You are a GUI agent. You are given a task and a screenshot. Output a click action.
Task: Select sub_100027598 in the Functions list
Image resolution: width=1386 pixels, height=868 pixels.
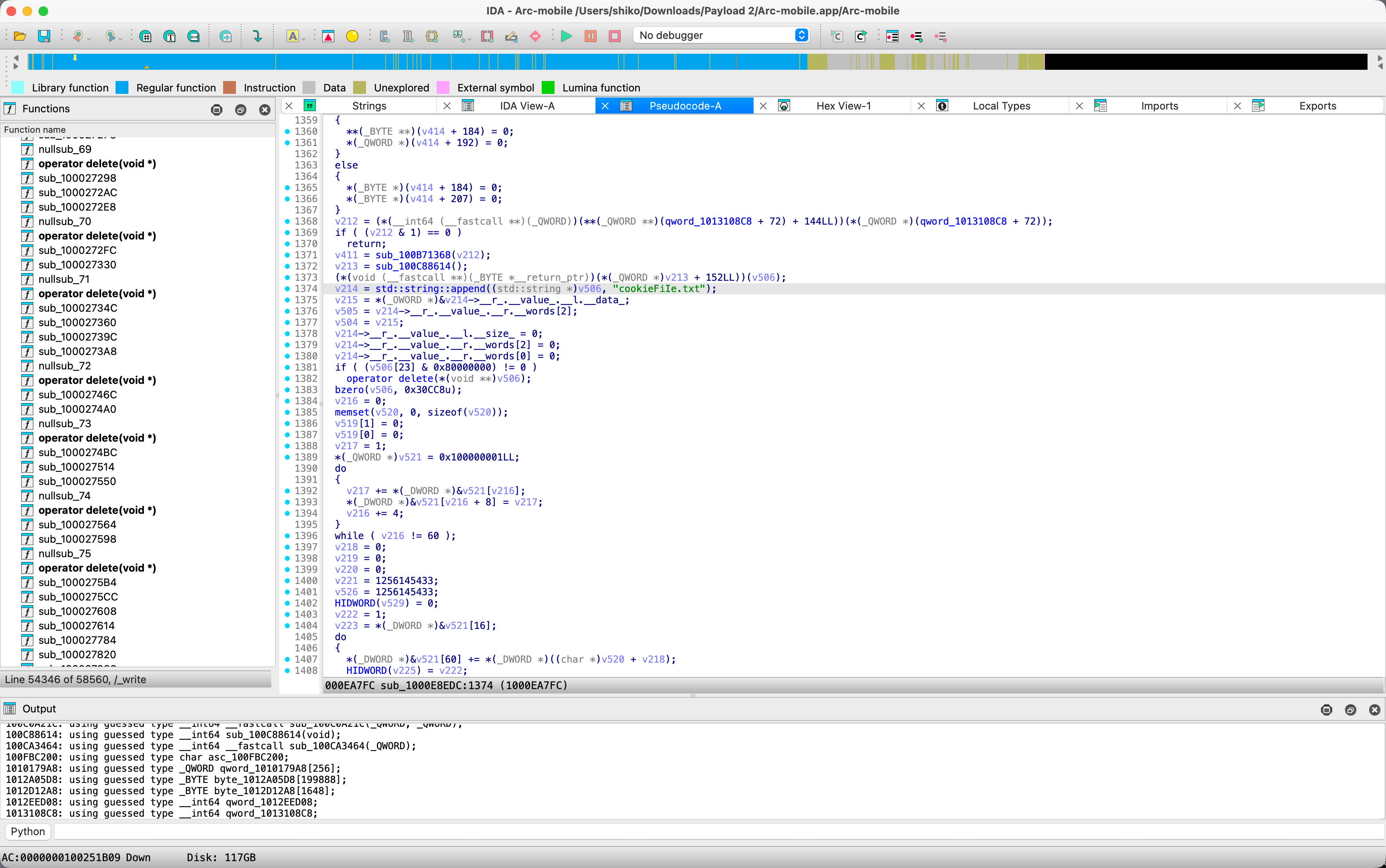point(77,539)
